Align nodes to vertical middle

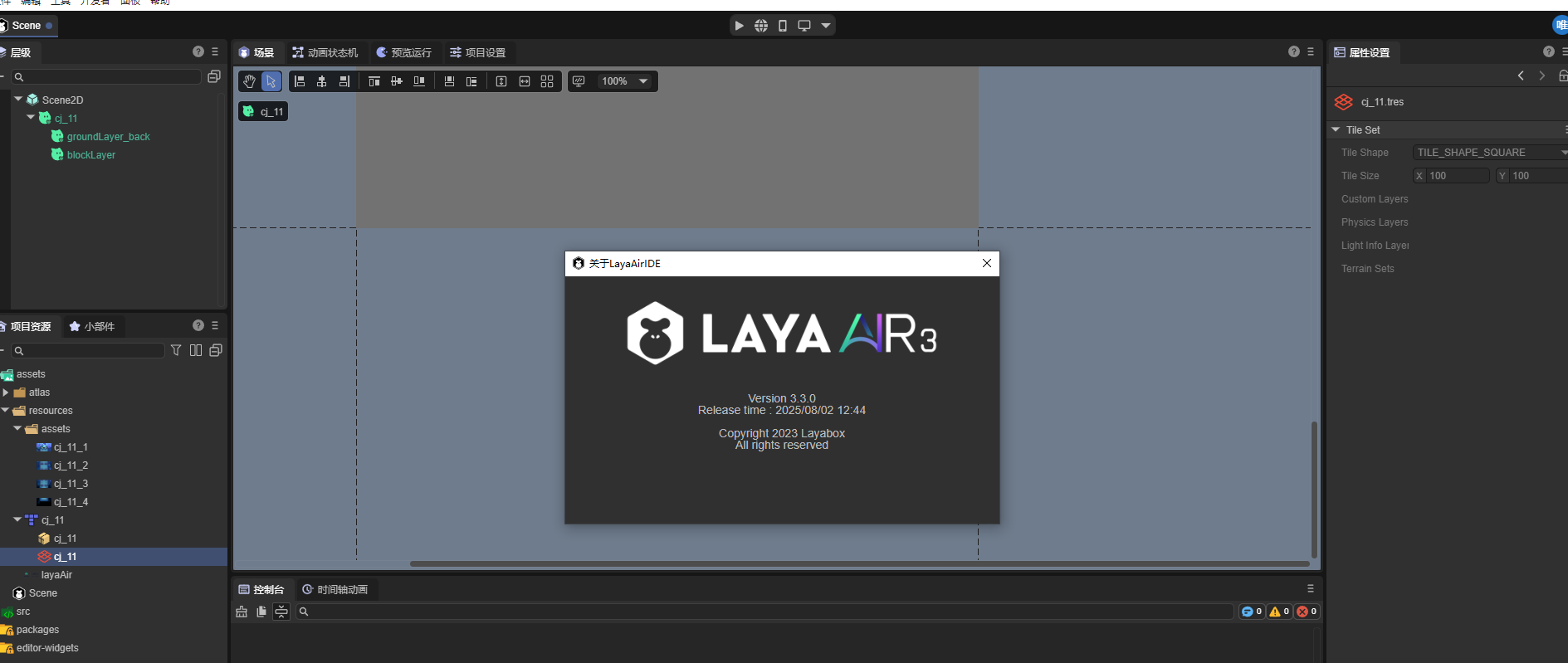pos(397,81)
